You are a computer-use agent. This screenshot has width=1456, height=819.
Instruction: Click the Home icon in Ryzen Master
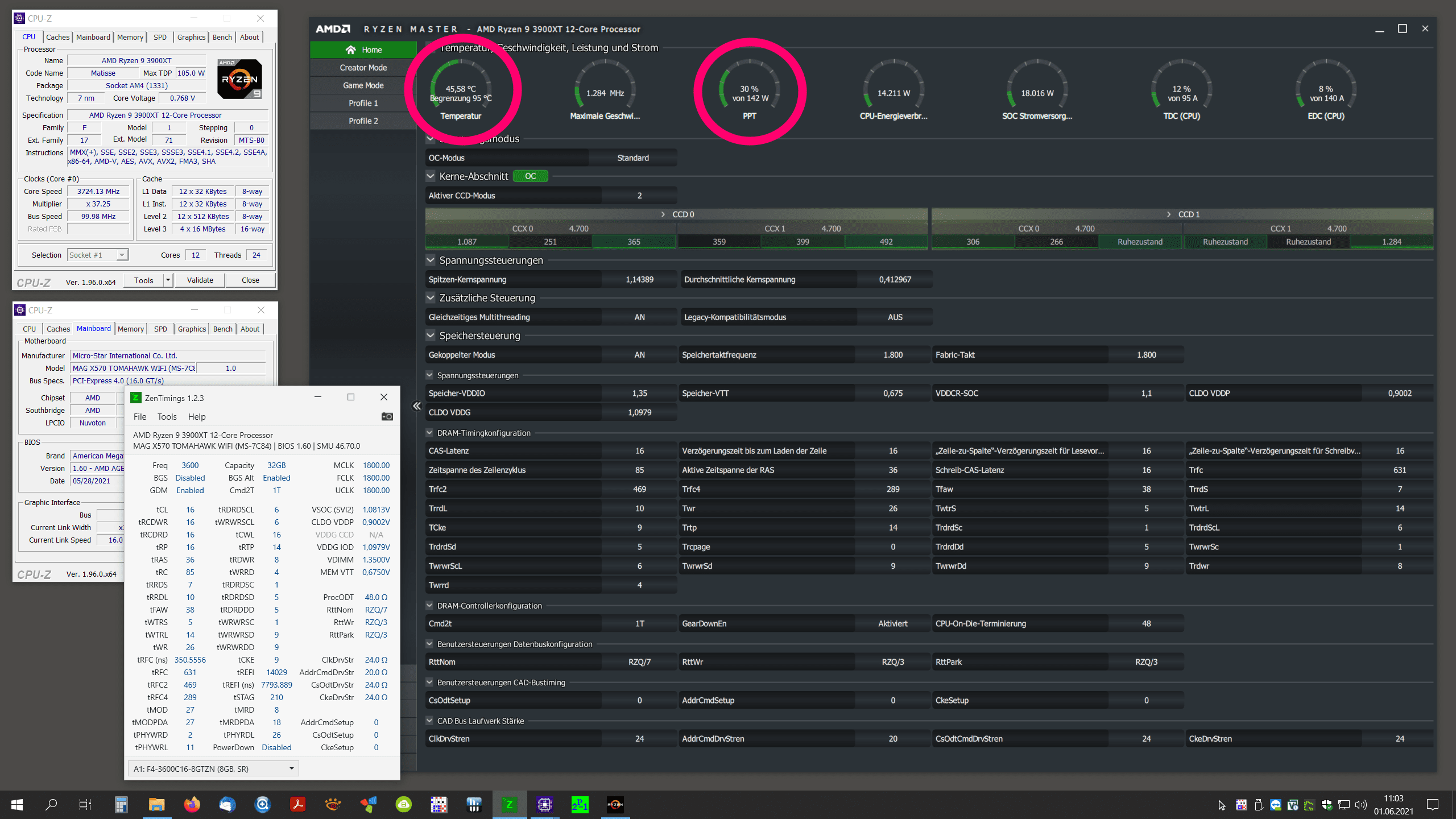(x=350, y=50)
